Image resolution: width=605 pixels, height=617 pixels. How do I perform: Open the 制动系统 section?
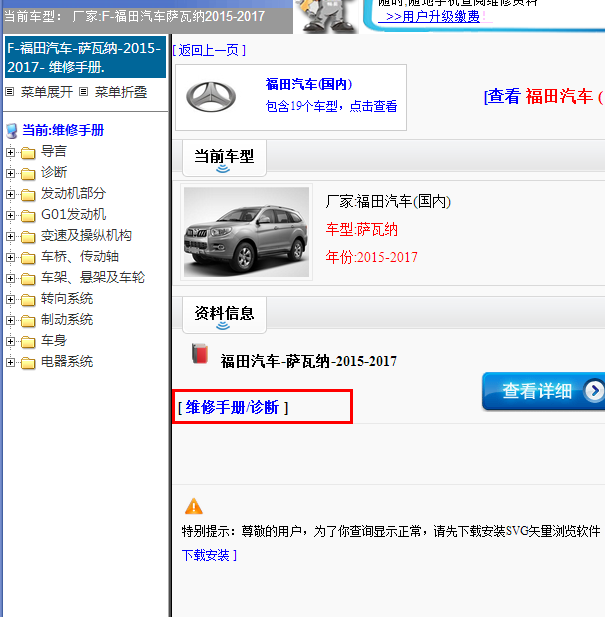point(67,320)
